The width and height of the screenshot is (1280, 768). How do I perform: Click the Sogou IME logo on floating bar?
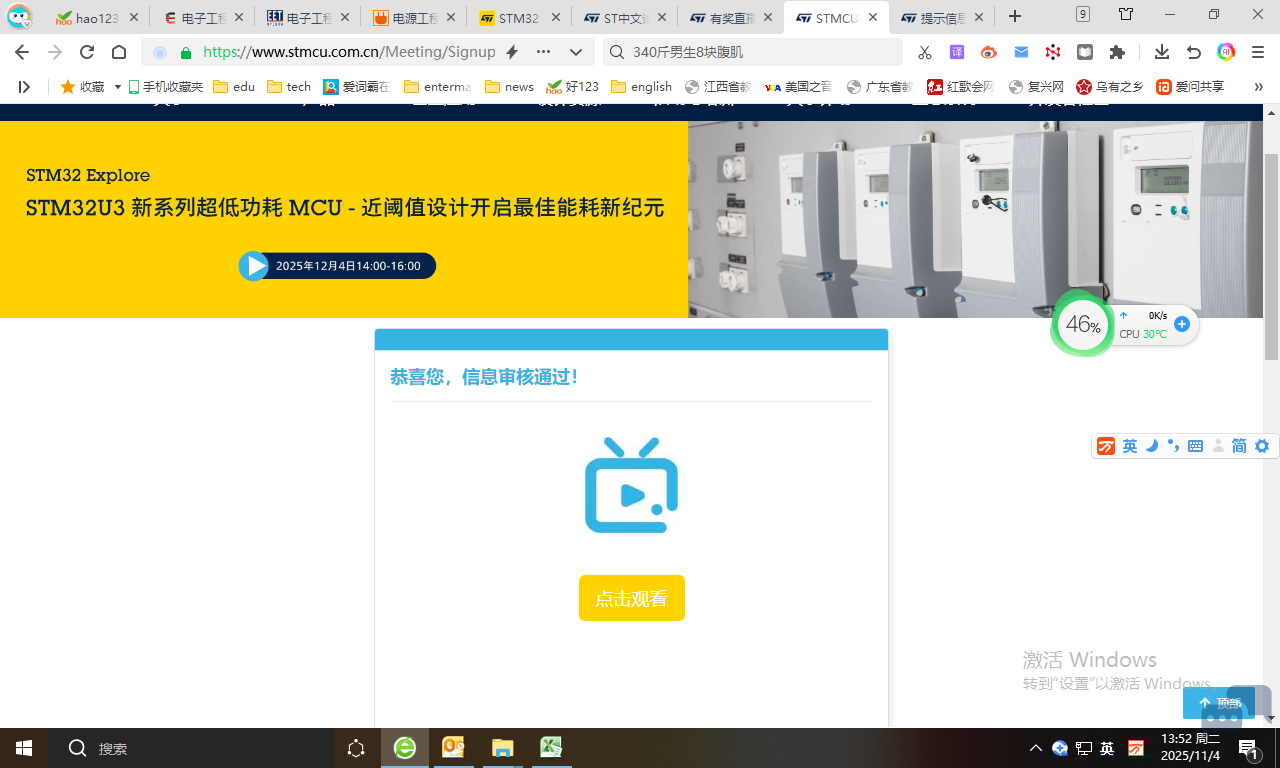1106,446
